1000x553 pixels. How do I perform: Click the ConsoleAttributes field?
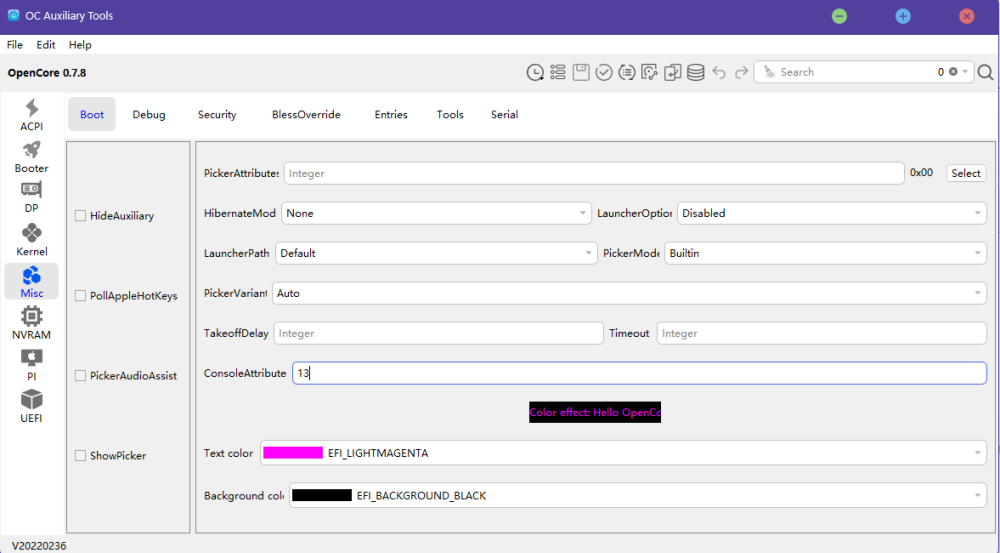(640, 373)
